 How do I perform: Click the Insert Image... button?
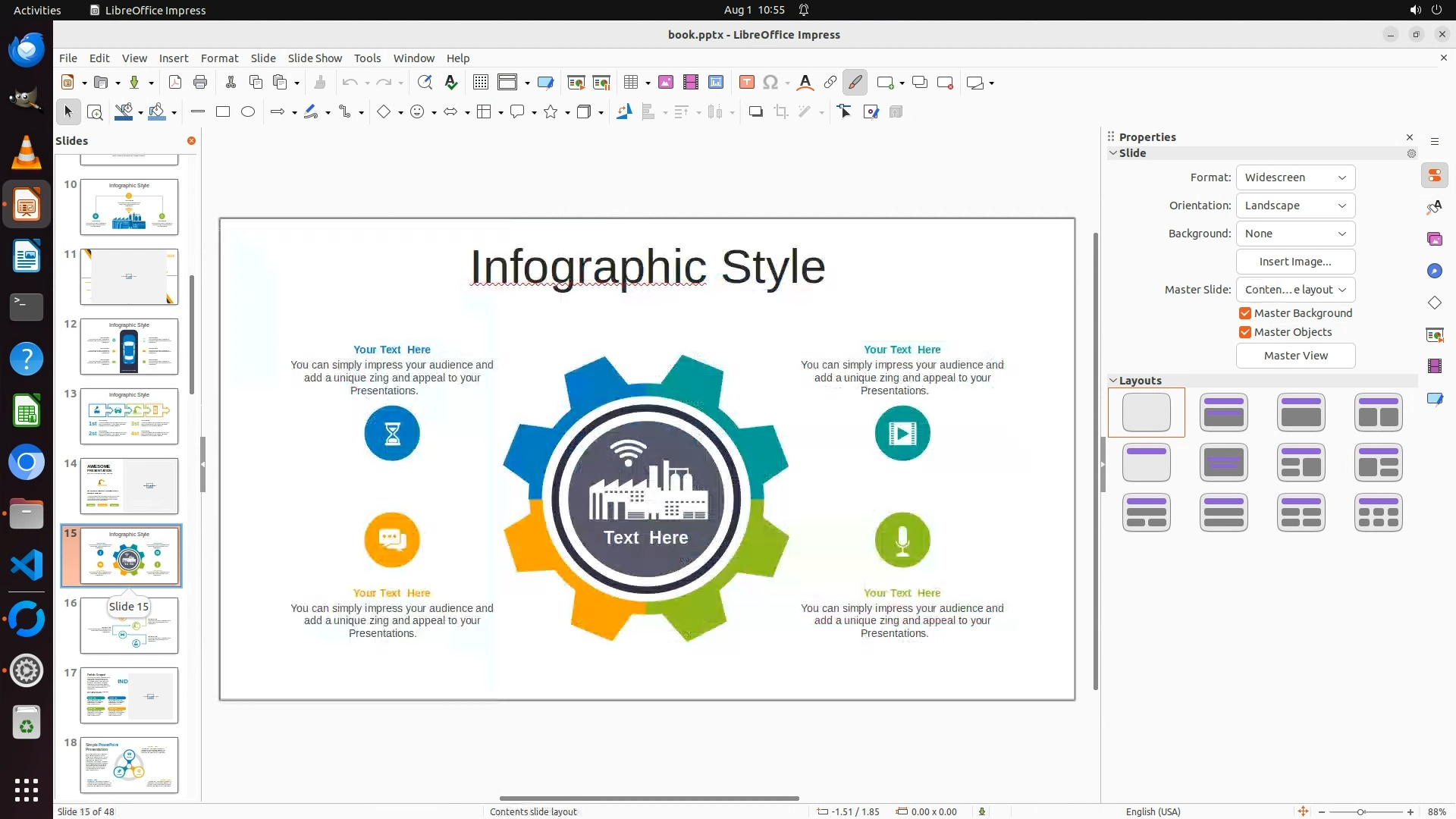tap(1295, 262)
